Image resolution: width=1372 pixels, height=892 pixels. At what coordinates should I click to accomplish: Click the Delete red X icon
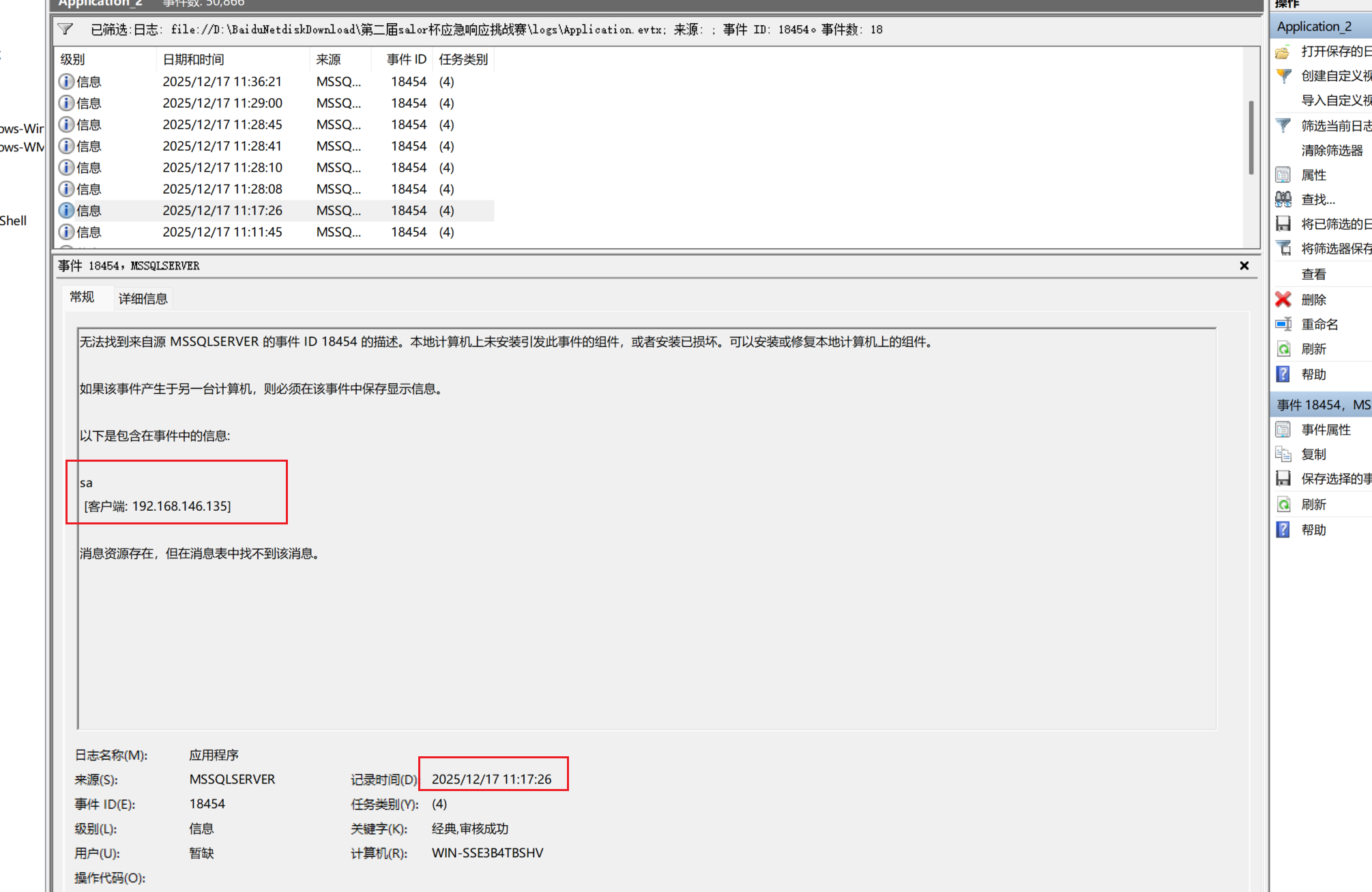coord(1283,299)
